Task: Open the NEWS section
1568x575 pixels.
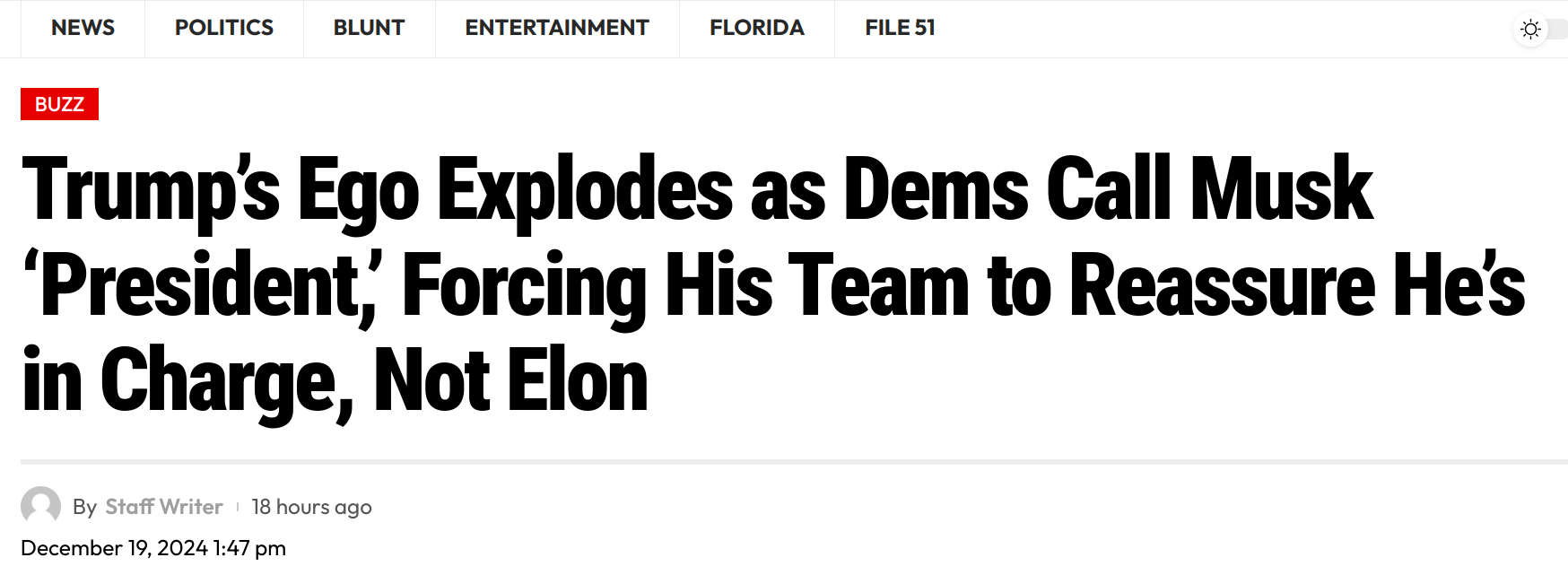Action: 83,28
